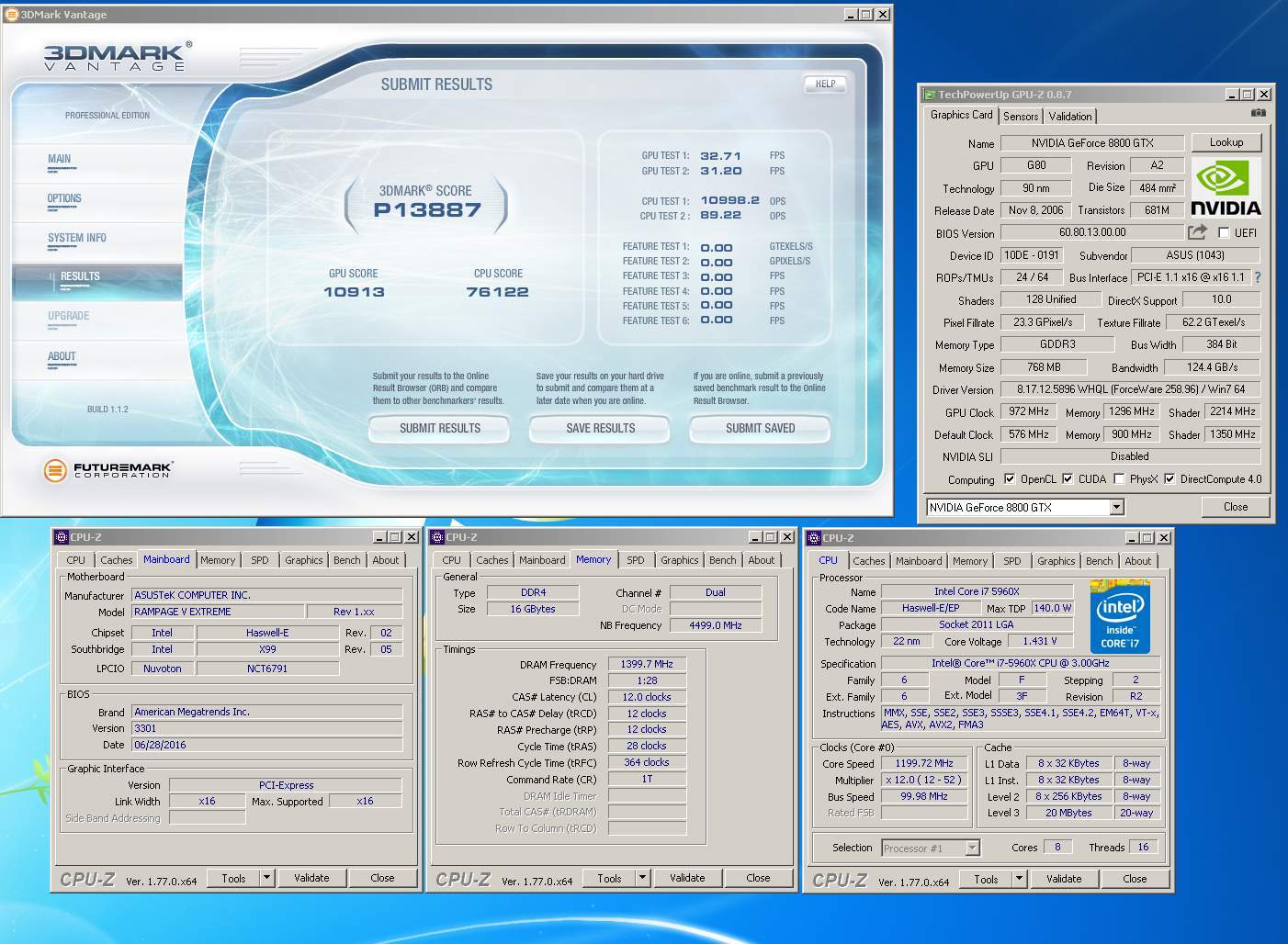Screen dimensions: 1288x944
Task: Open the Processor #1 selection dropdown
Action: (x=972, y=848)
